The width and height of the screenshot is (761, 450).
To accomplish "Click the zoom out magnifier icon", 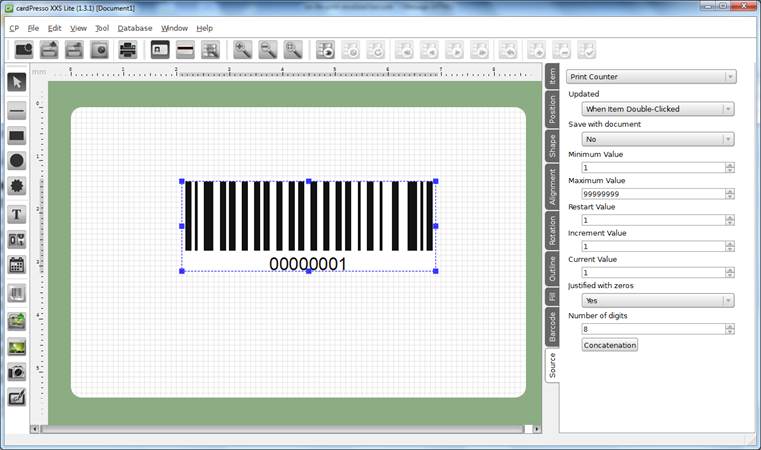I will pos(267,50).
